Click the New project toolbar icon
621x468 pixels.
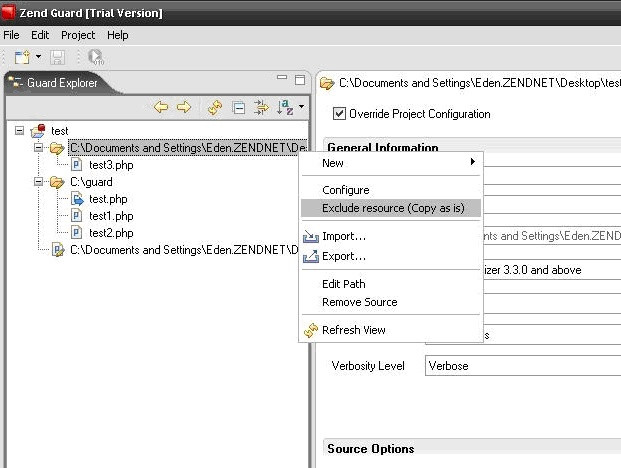[22, 57]
